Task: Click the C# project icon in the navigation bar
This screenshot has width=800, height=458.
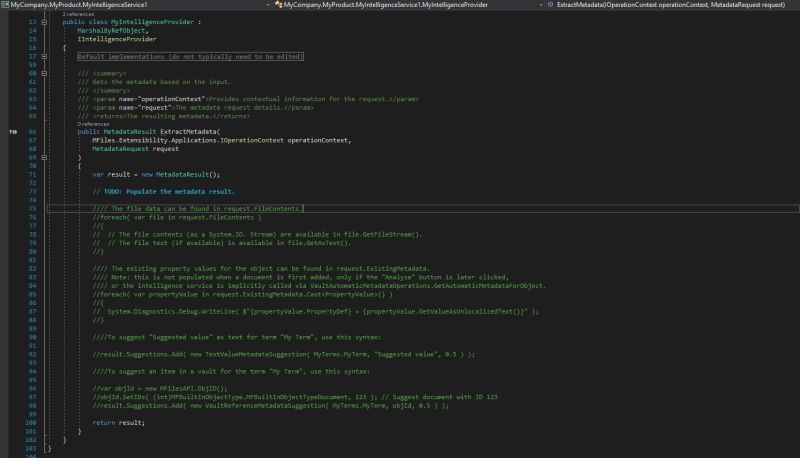Action: pos(5,5)
